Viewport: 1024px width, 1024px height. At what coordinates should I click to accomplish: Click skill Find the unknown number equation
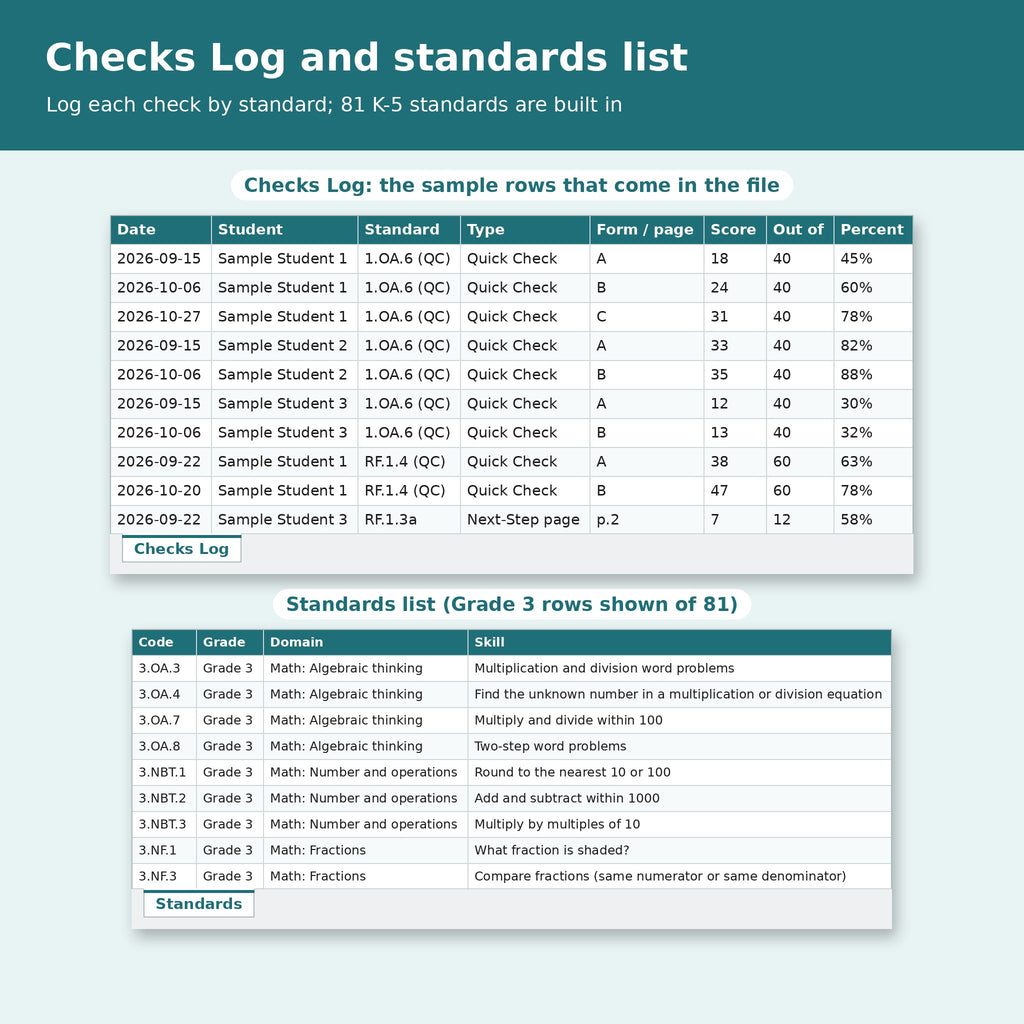(x=679, y=695)
